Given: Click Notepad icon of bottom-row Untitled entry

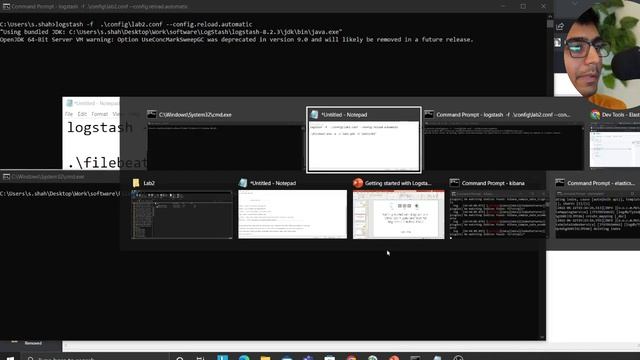Looking at the screenshot, I should tap(243, 183).
